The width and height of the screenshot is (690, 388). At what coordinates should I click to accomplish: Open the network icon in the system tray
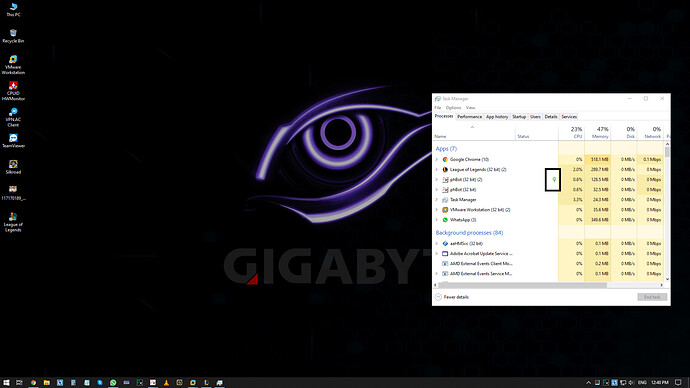[x=623, y=383]
